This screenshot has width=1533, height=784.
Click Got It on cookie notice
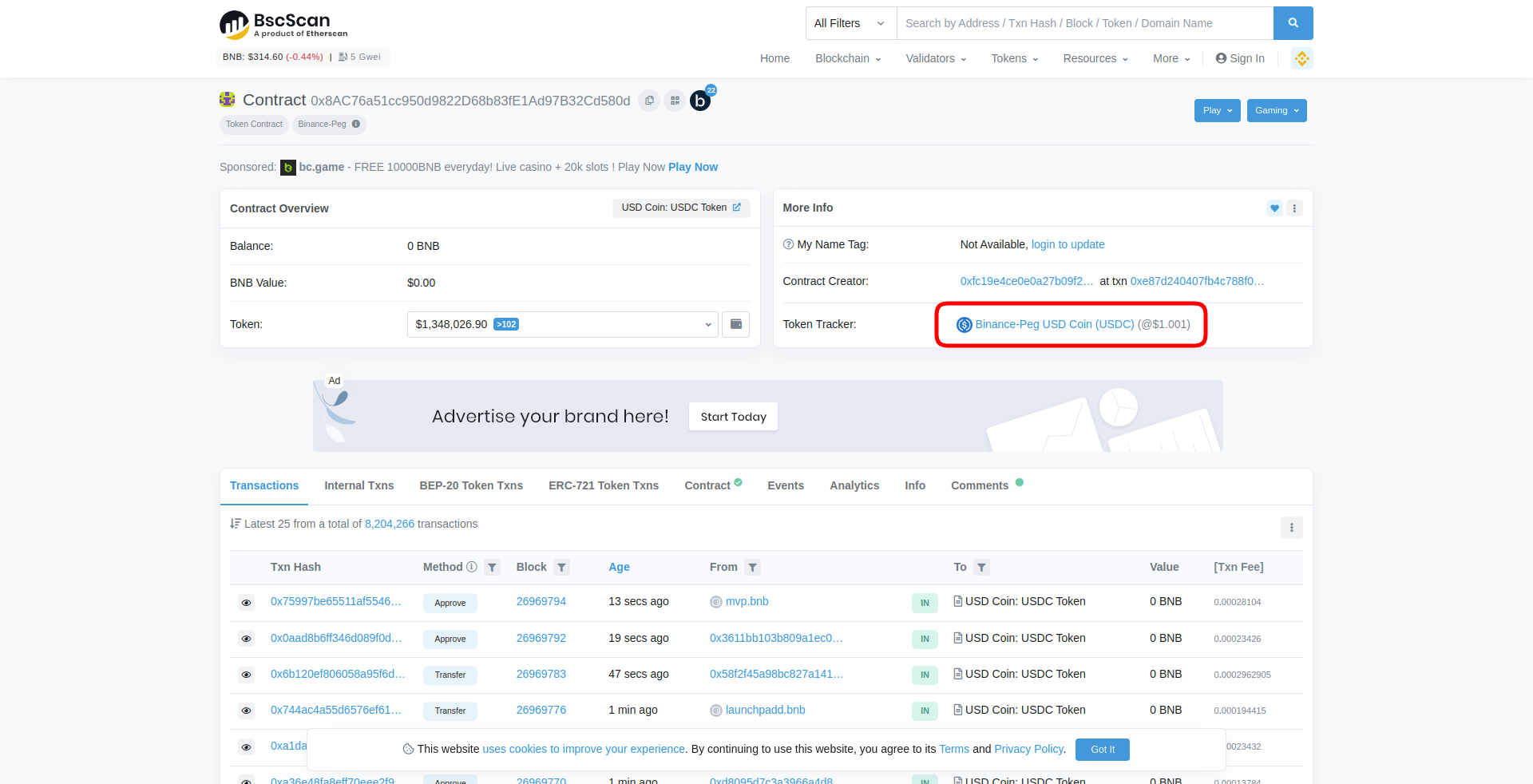[x=1102, y=750]
